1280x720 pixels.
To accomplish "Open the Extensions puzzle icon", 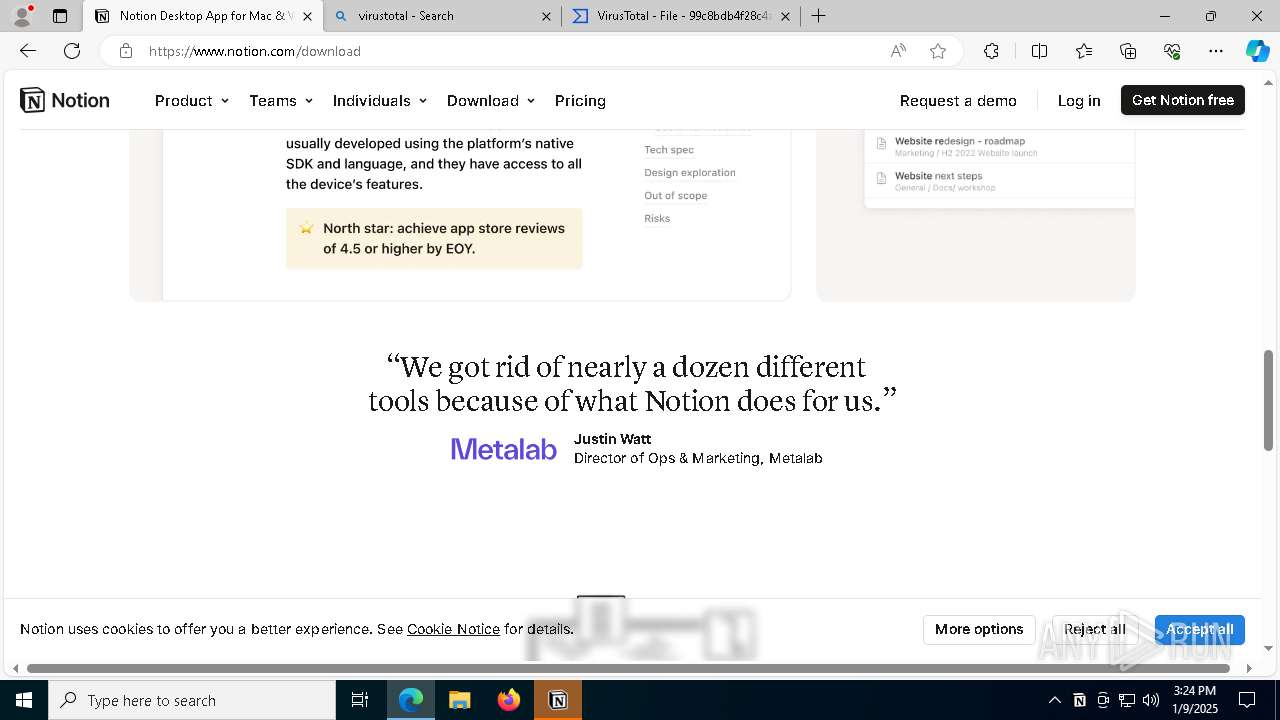I will tap(991, 51).
